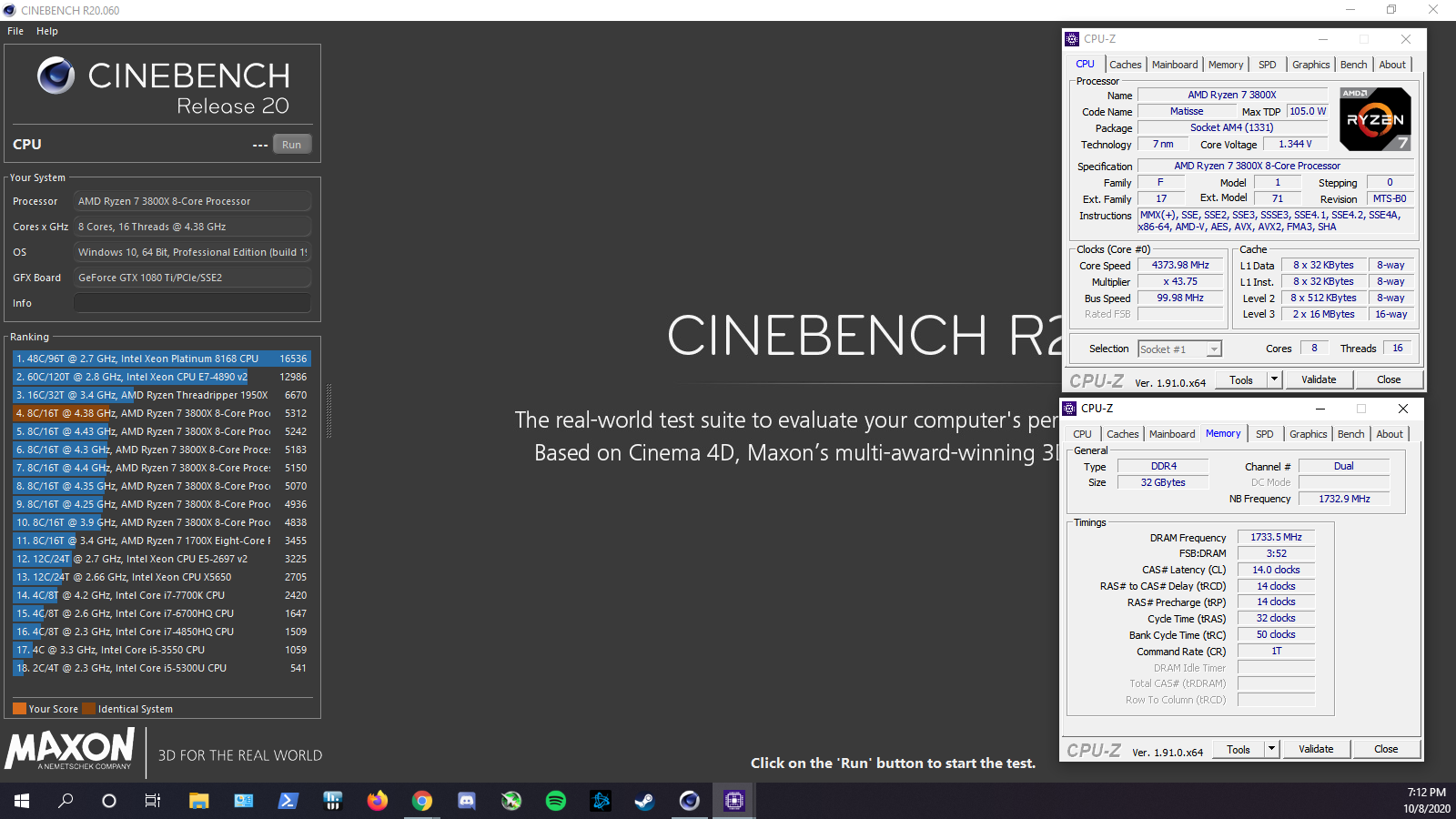Switch to CPU-Z taskbar icon
Screen dimensions: 1456x819
click(733, 801)
